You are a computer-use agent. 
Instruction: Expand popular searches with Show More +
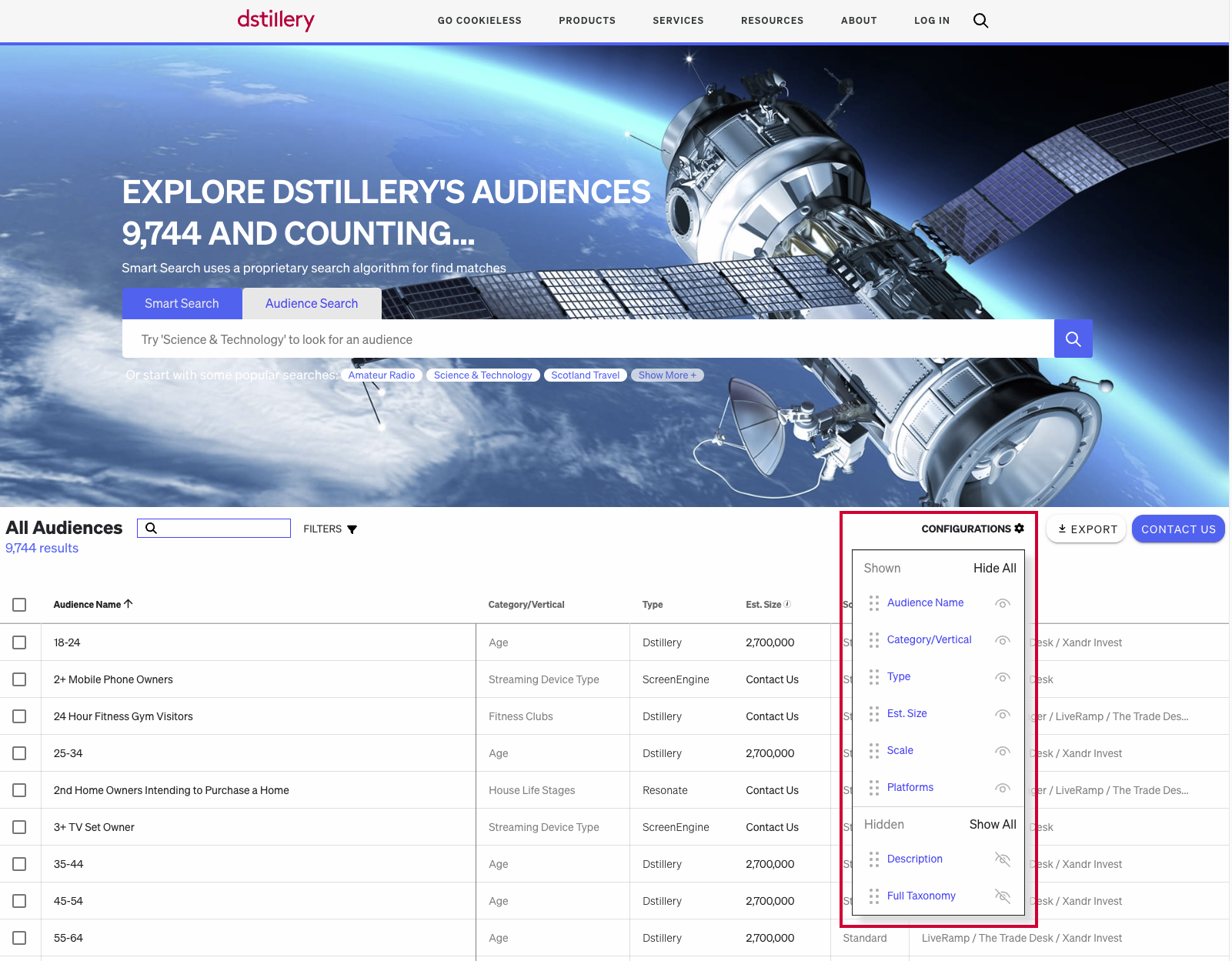click(x=666, y=375)
